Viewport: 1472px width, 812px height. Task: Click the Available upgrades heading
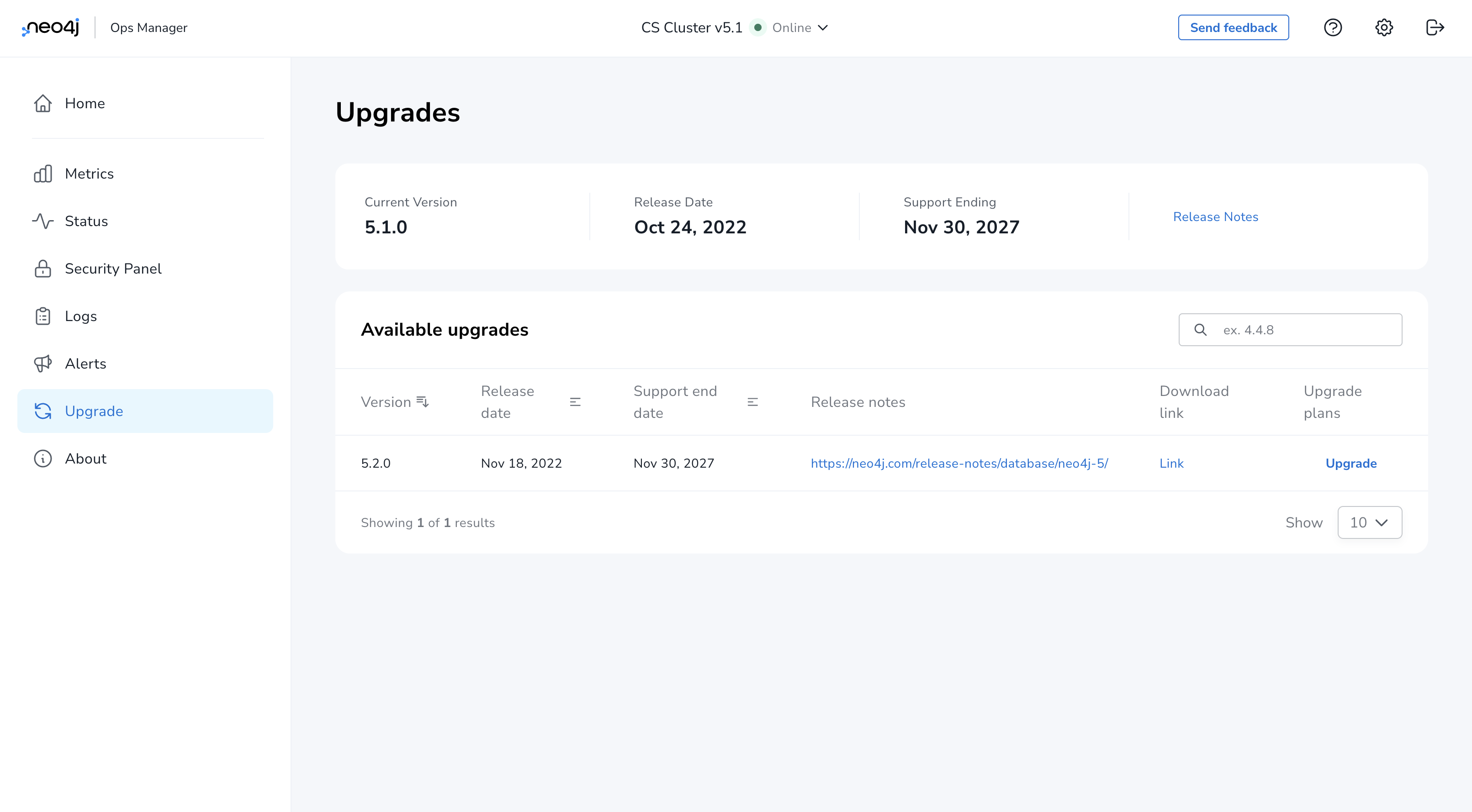pyautogui.click(x=445, y=329)
